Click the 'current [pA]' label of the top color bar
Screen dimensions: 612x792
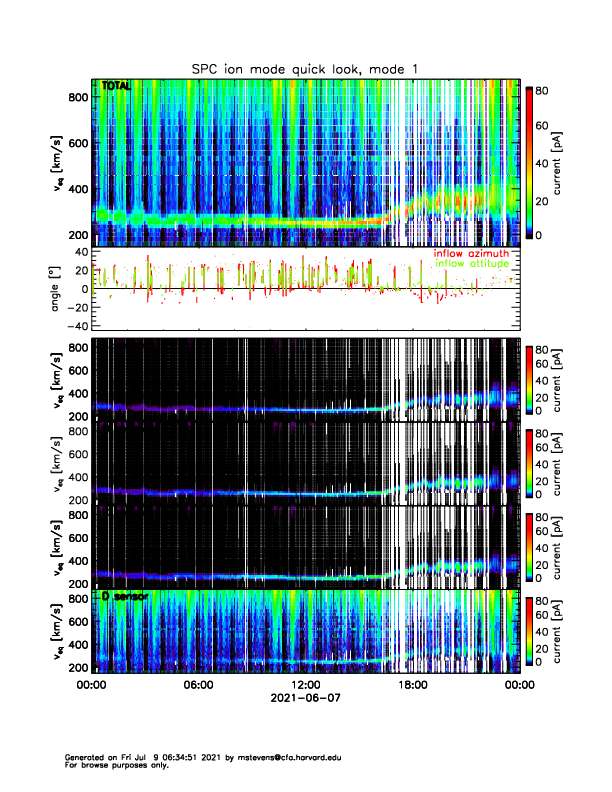571,161
